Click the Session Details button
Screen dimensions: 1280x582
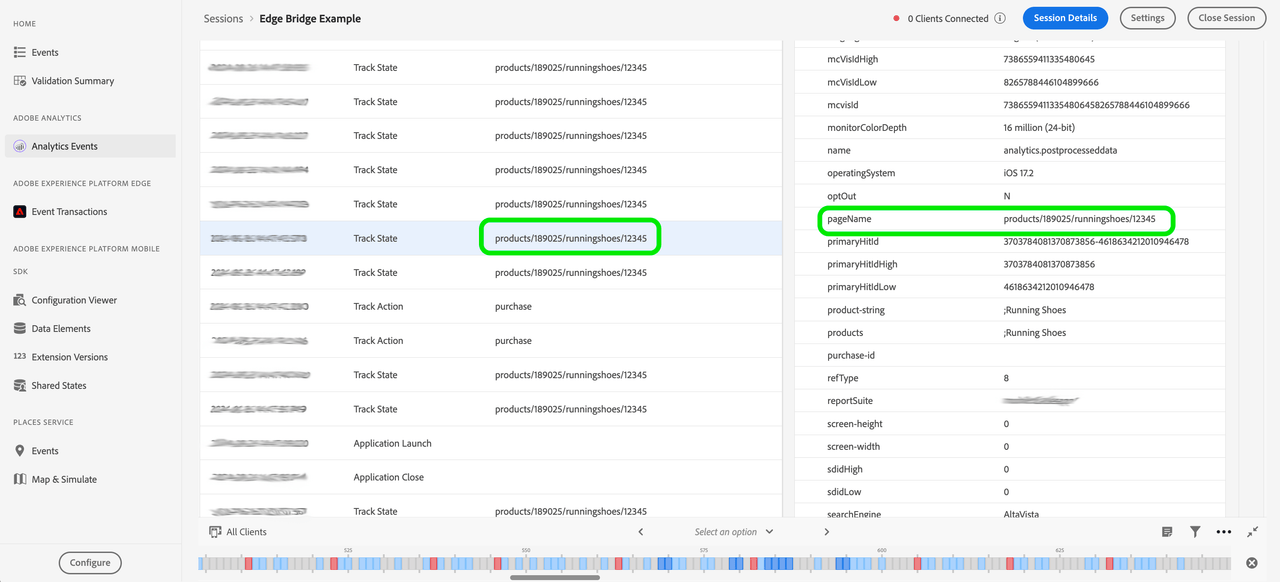pos(1065,18)
